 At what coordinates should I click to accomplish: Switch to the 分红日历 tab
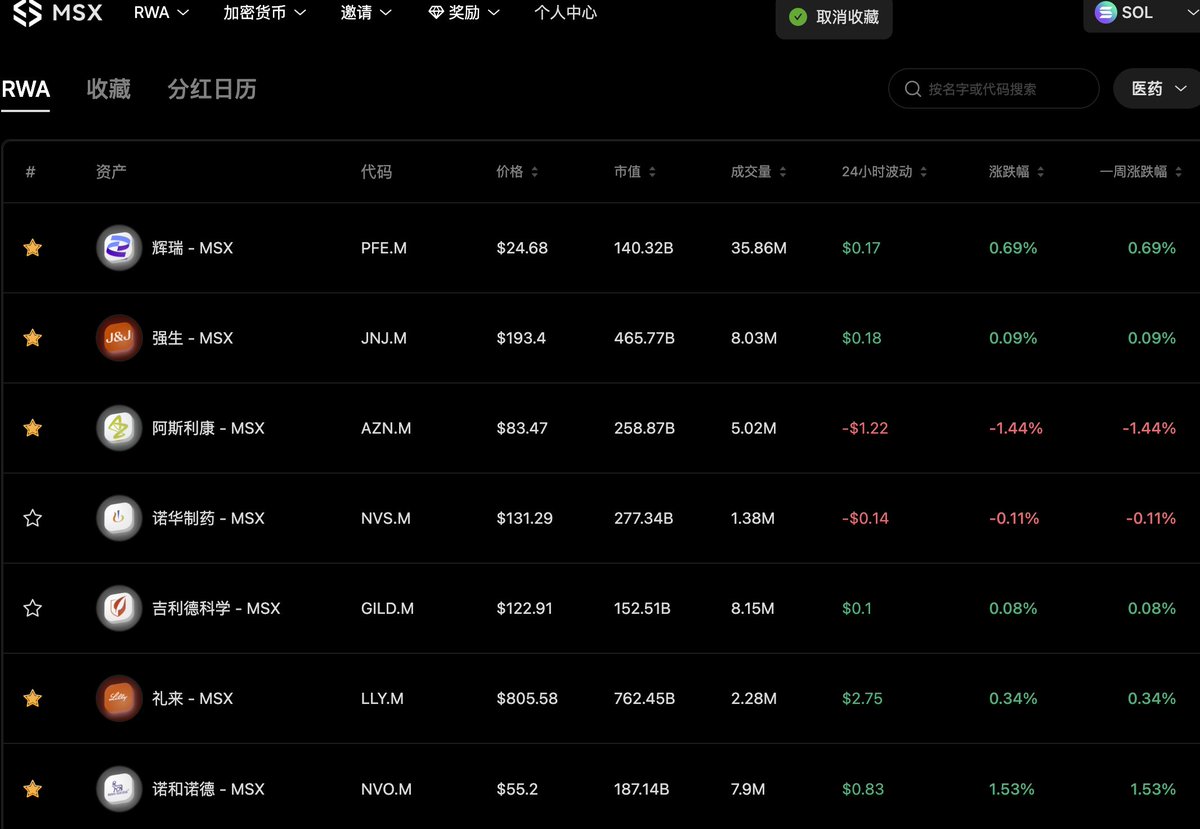click(x=212, y=89)
